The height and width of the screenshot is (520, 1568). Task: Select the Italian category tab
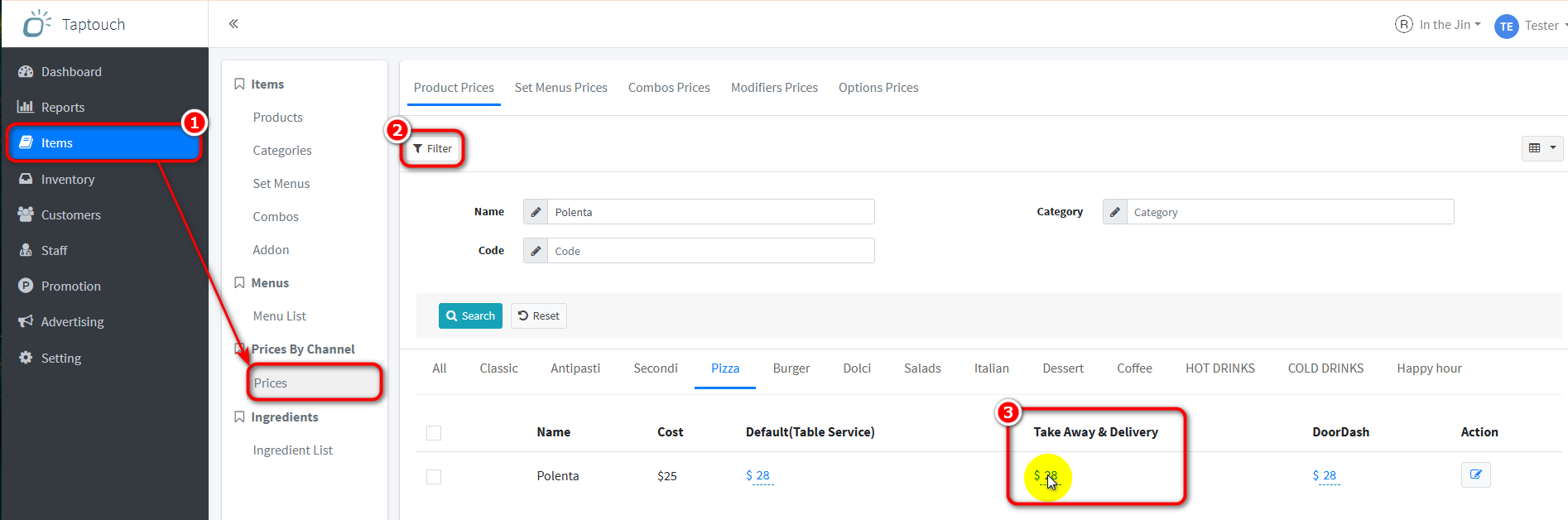tap(992, 368)
